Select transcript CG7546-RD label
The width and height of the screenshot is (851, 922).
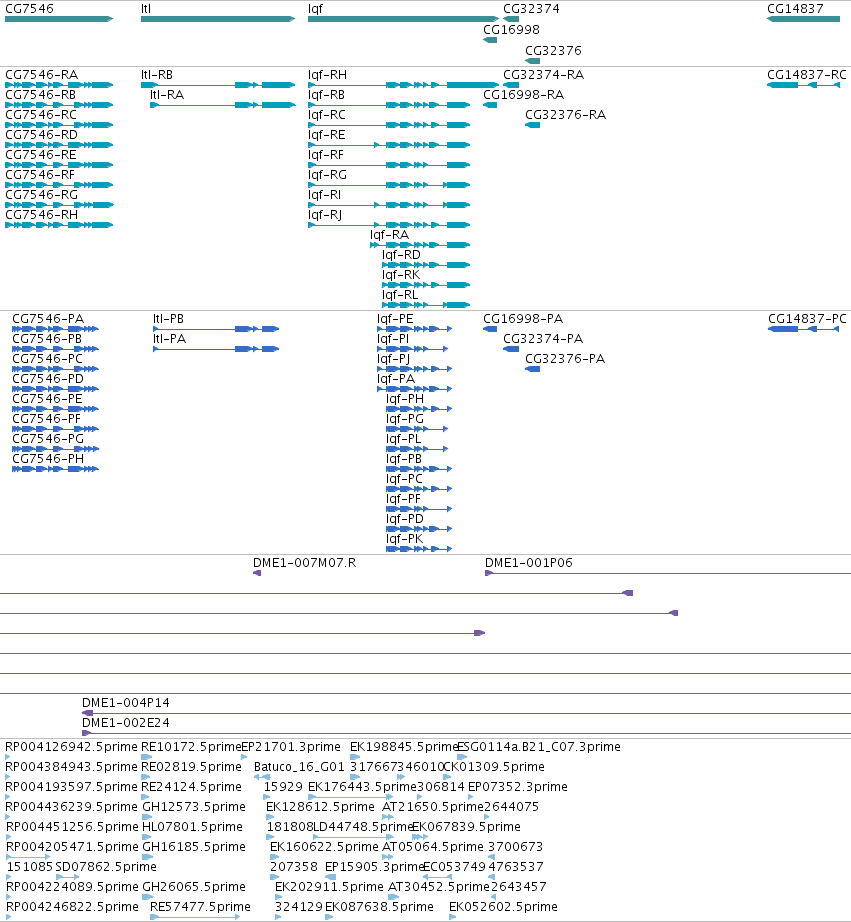point(41,135)
